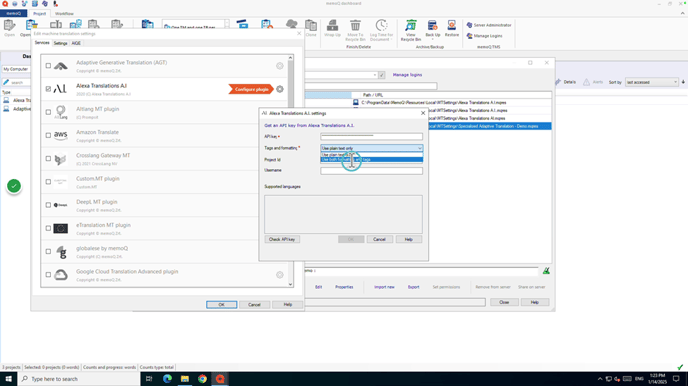Enable the Amazon Translate checkbox
Screen dimensions: 688x386
(48, 135)
